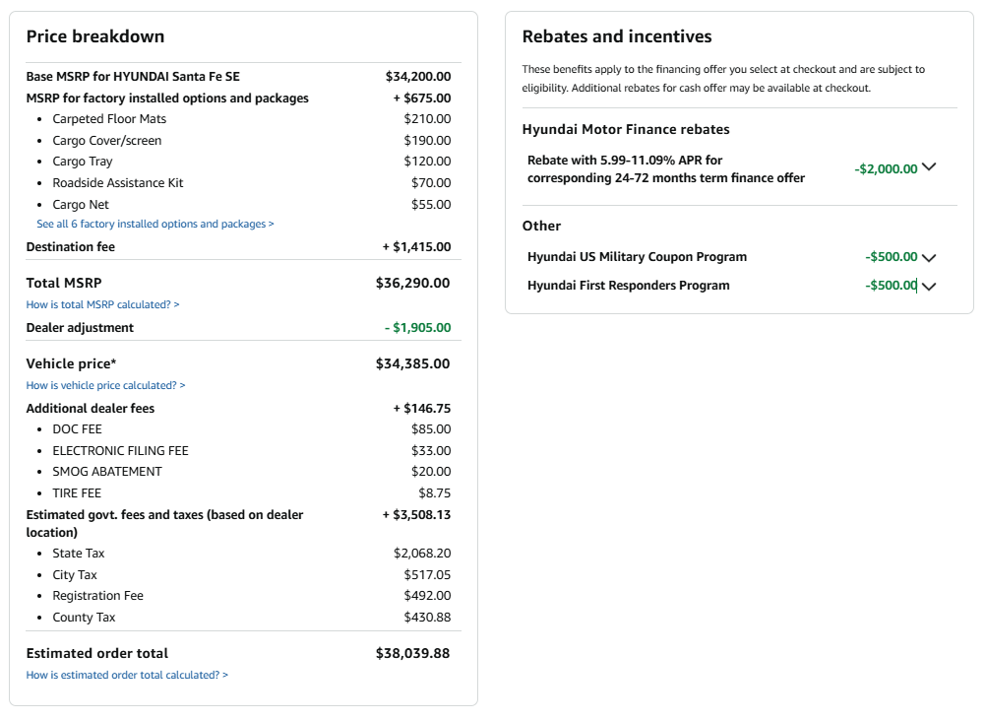Screen dimensions: 986x720
Task: Open How is estimated order total calculated link
Action: pyautogui.click(x=127, y=675)
